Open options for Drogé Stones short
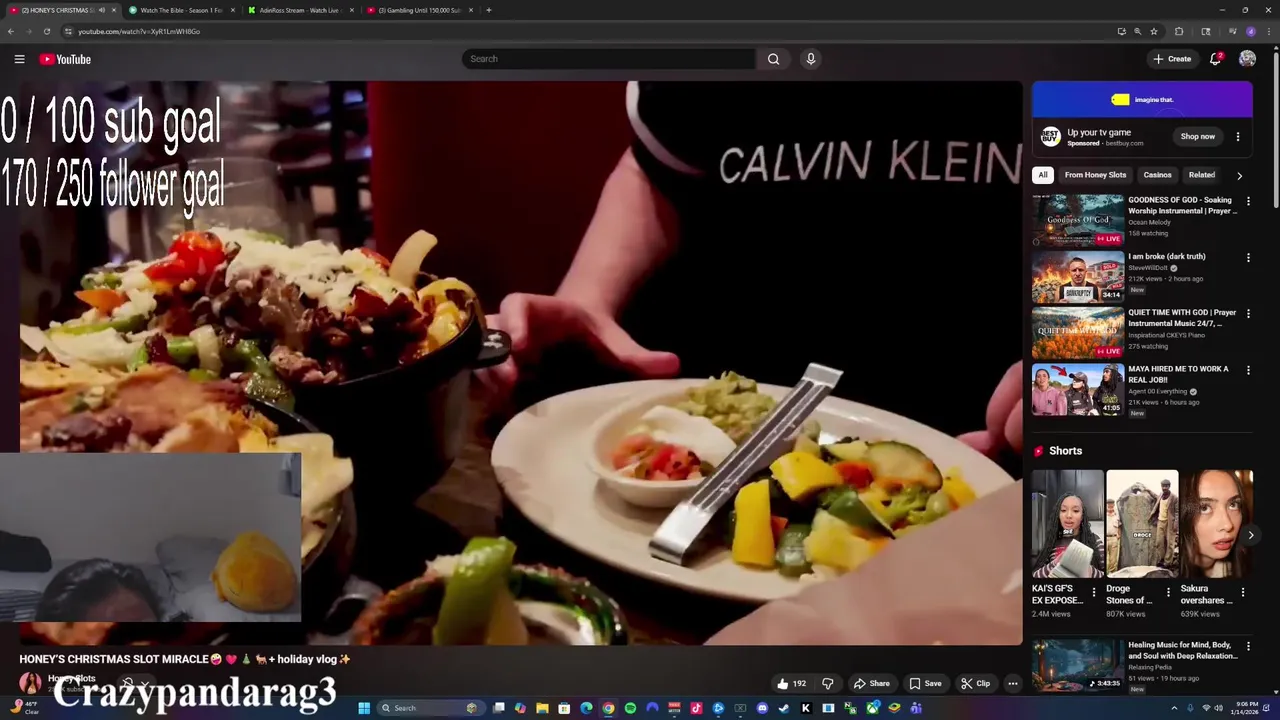 1168,592
